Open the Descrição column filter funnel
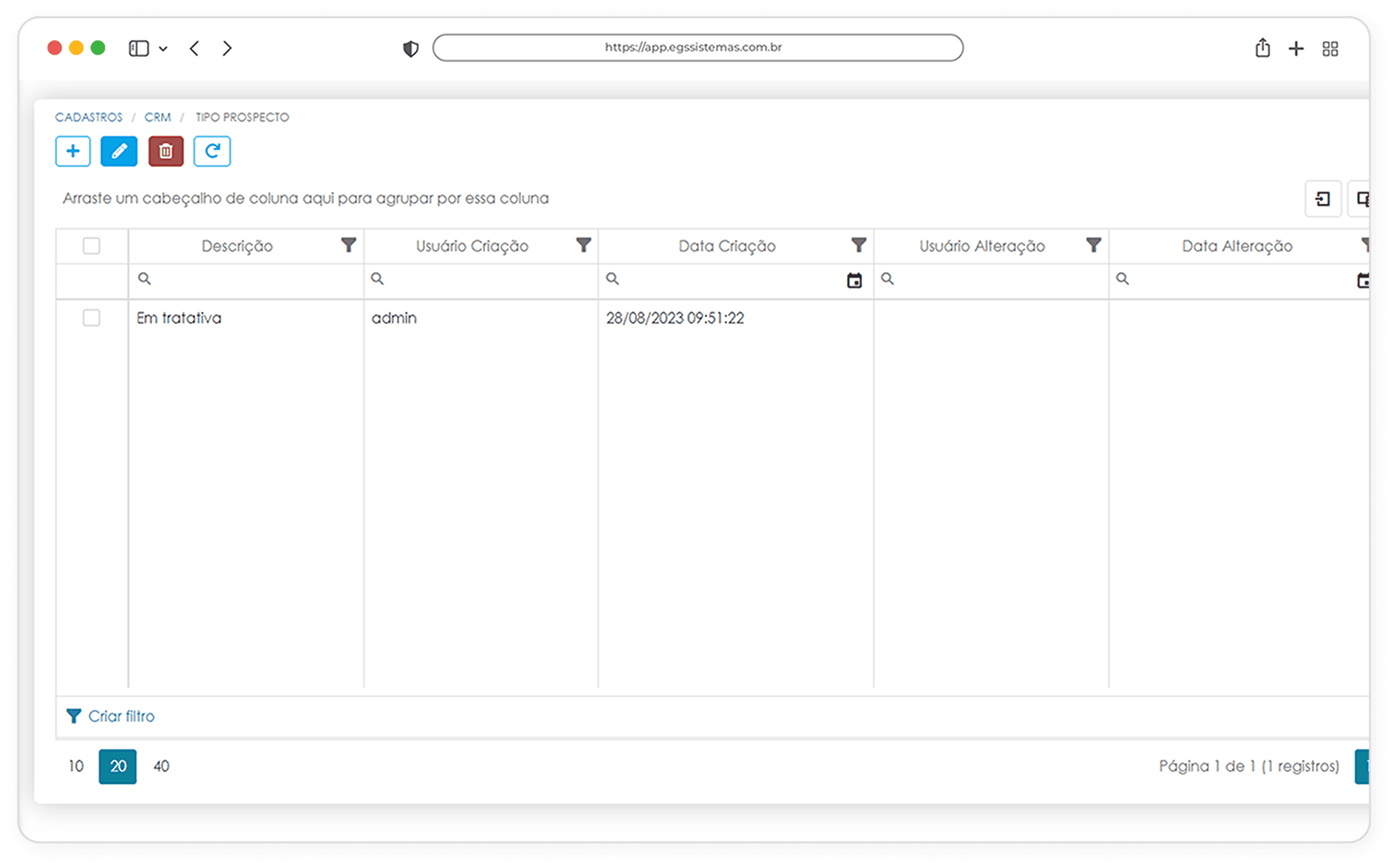Image resolution: width=1395 pixels, height=868 pixels. click(x=348, y=245)
